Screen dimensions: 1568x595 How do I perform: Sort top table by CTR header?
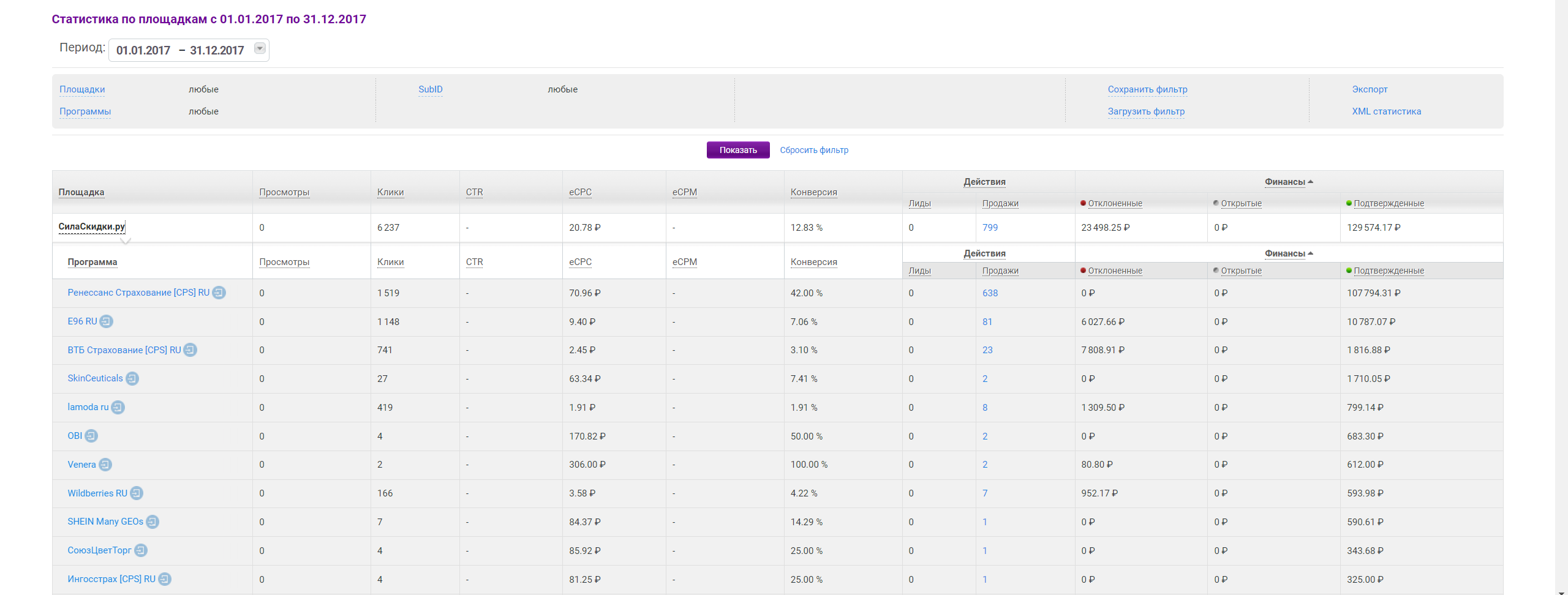click(x=474, y=192)
